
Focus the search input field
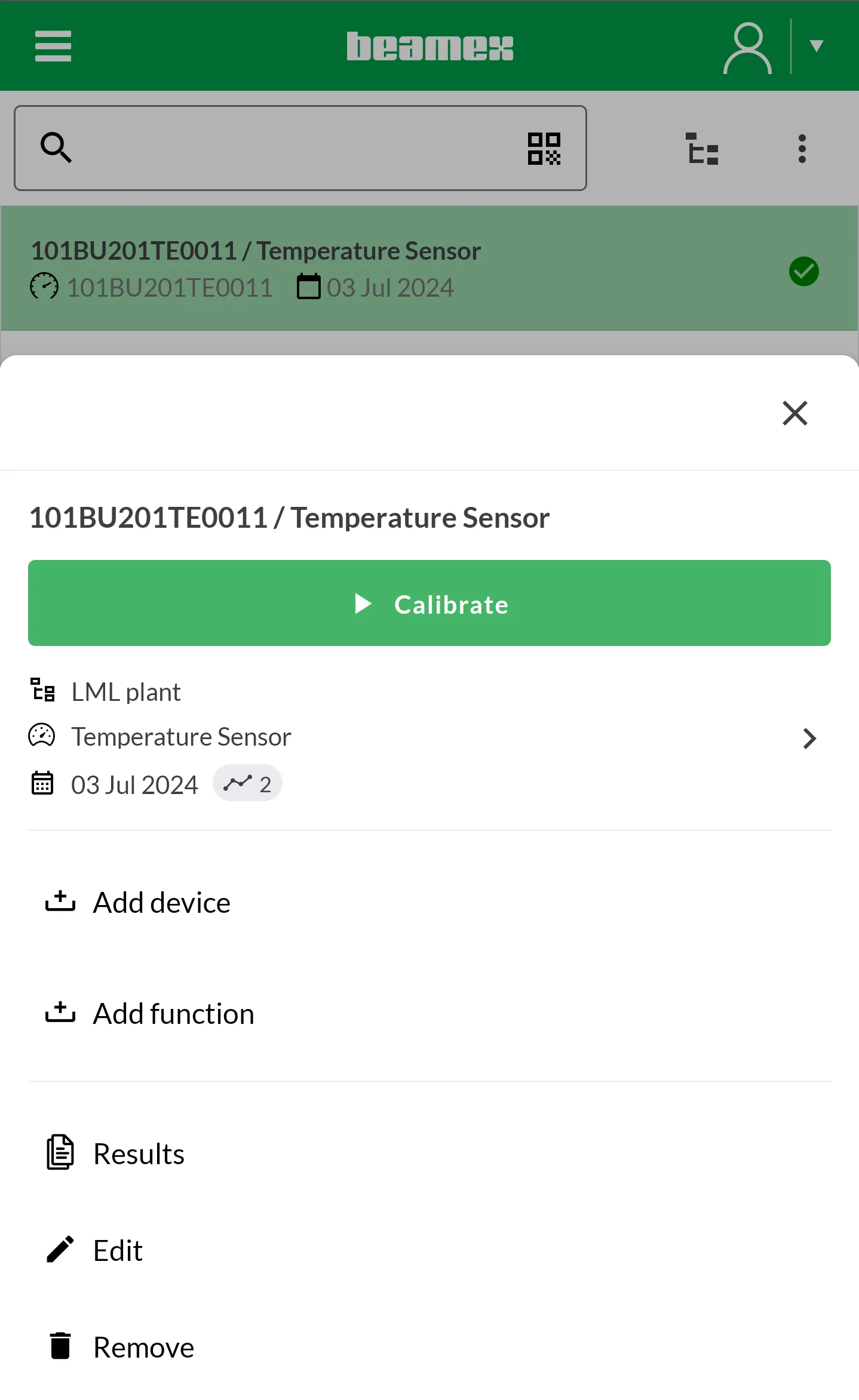coord(299,149)
